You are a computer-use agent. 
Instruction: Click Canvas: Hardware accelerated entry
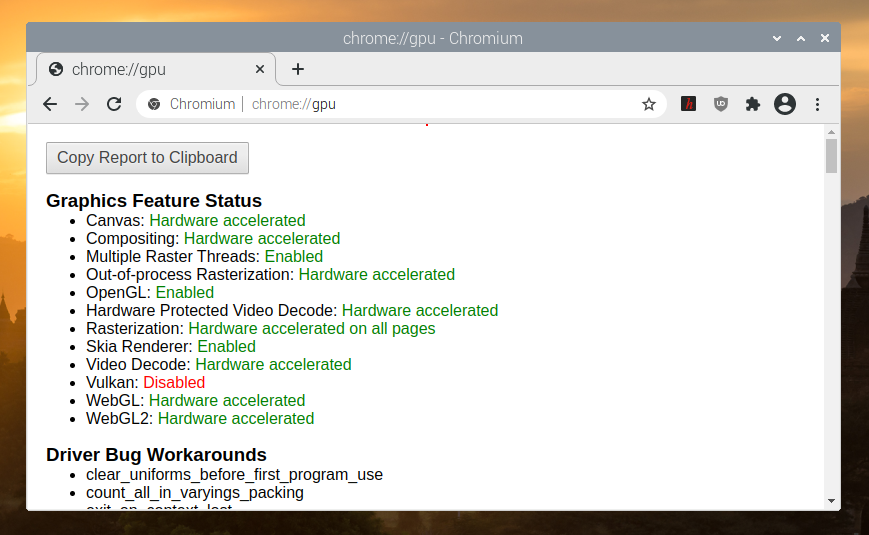(196, 221)
